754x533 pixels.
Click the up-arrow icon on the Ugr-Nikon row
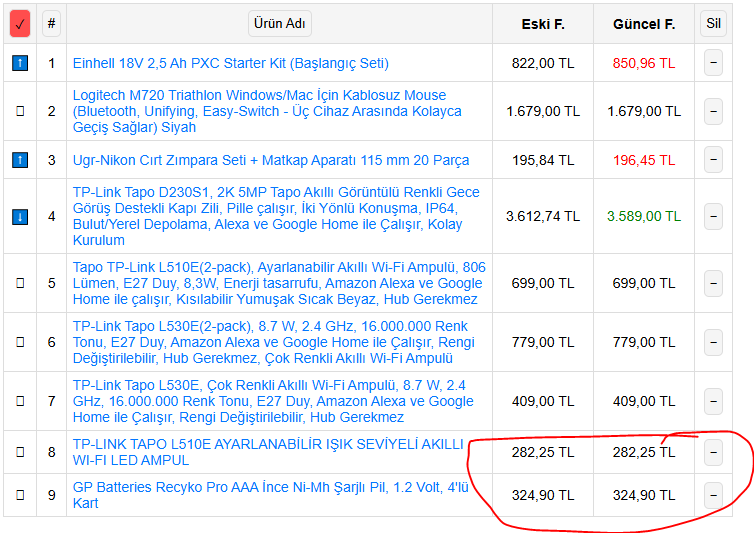[x=20, y=160]
